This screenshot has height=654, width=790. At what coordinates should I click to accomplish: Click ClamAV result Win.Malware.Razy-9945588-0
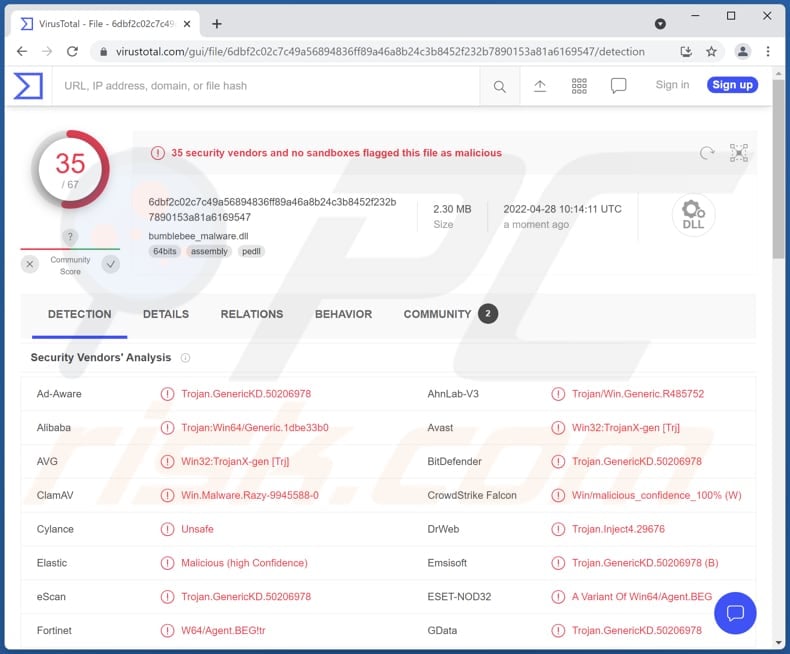[x=250, y=495]
